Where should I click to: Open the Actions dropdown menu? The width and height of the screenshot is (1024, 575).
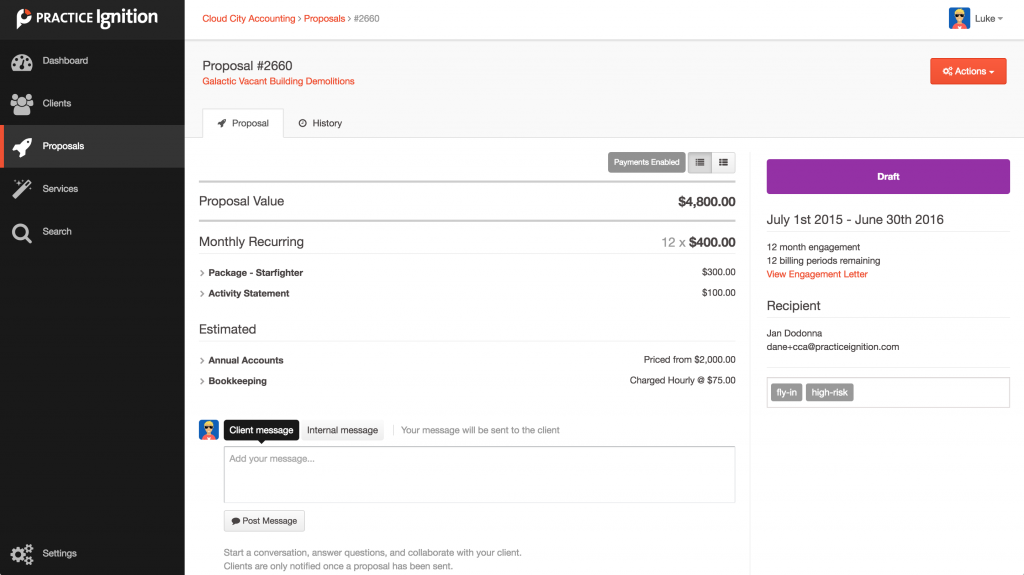[x=967, y=72]
